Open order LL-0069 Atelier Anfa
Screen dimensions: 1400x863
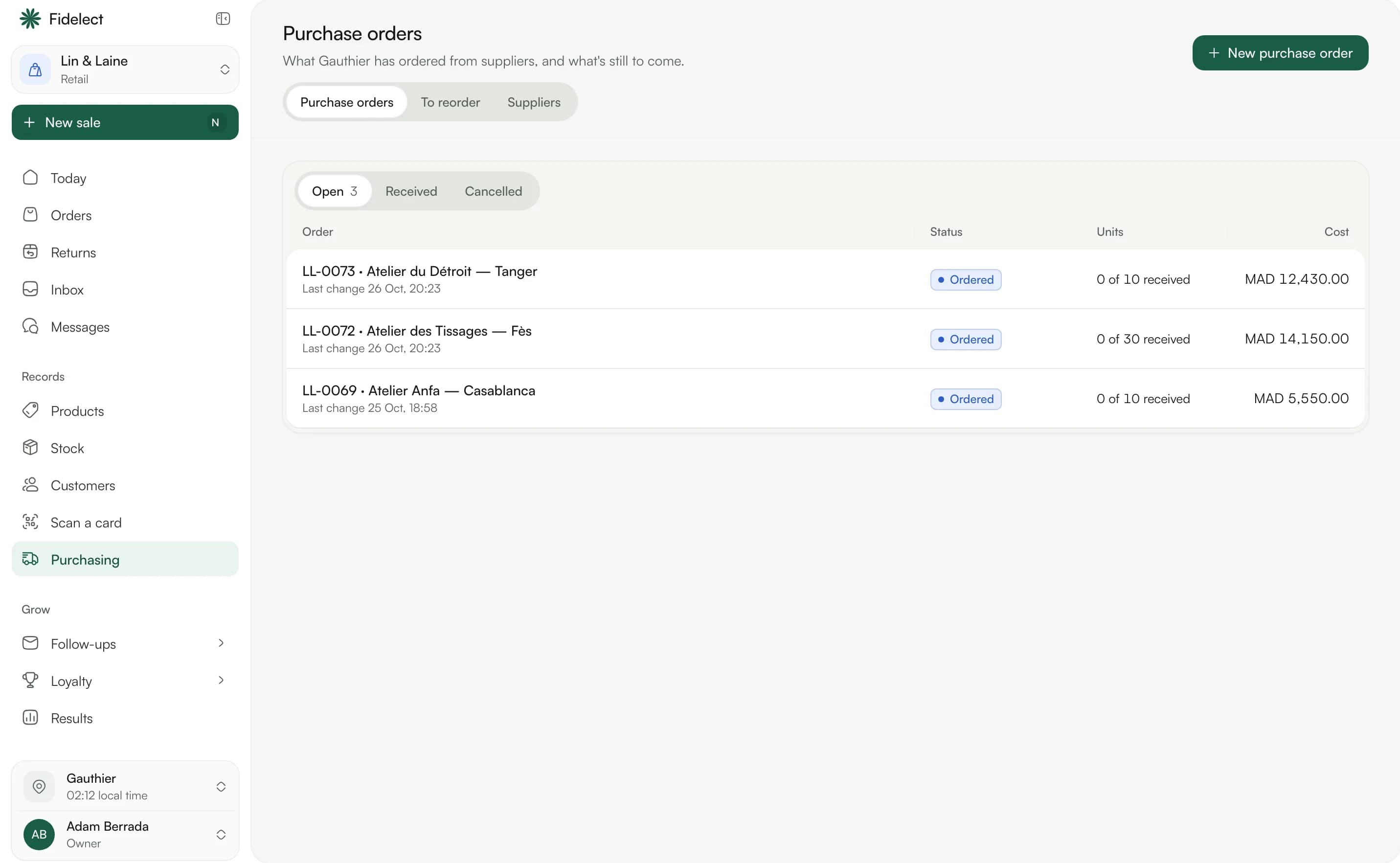point(825,398)
